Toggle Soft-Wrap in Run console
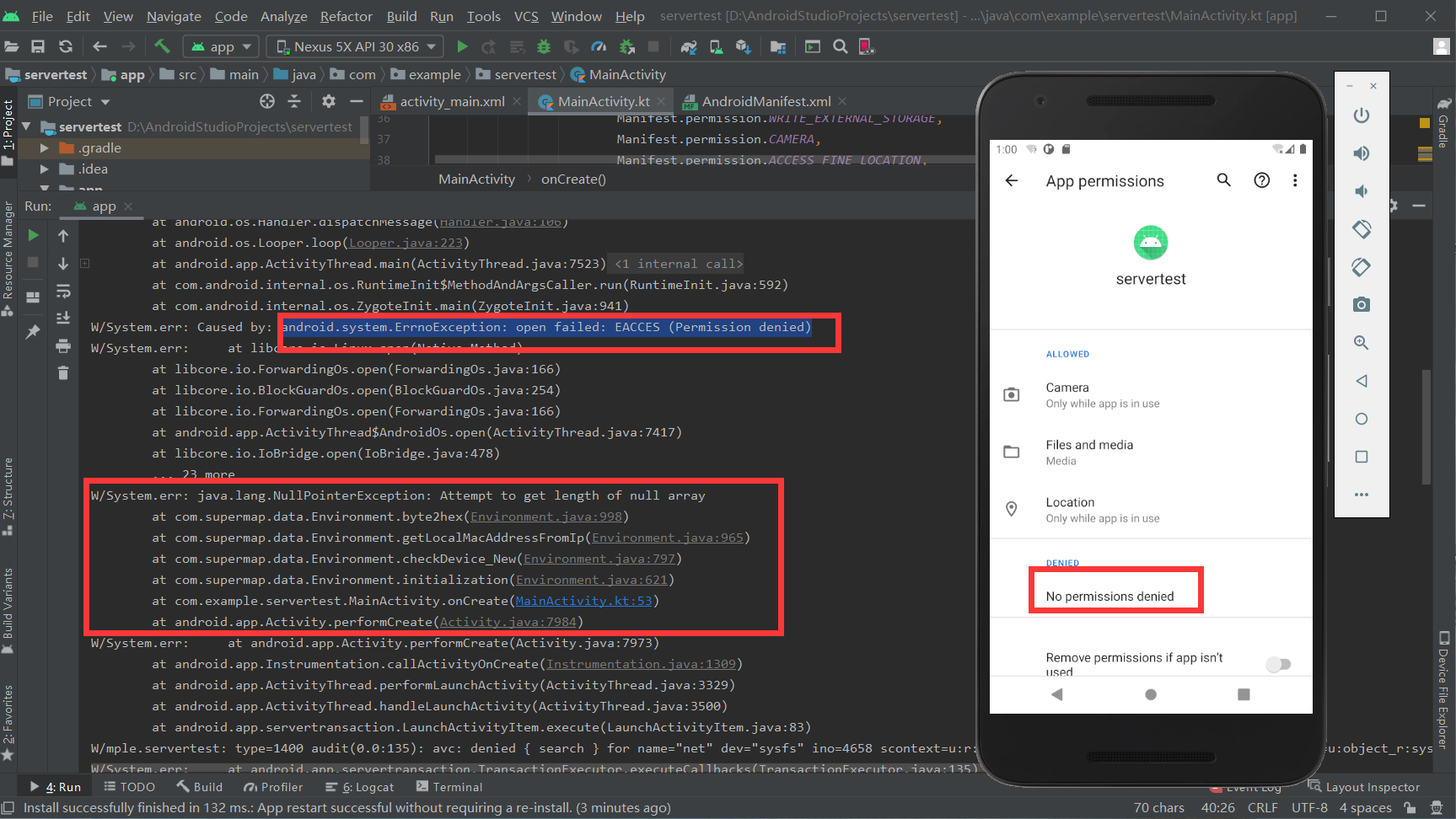This screenshot has width=1456, height=819. coord(63,292)
